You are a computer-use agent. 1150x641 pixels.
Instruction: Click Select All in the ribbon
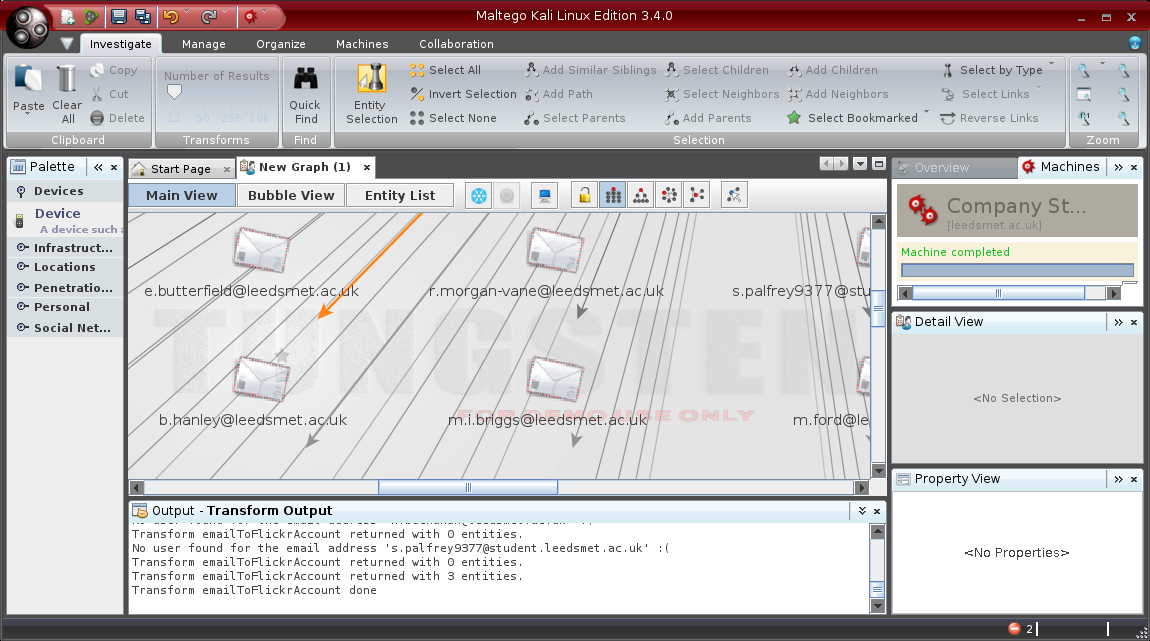(x=445, y=70)
